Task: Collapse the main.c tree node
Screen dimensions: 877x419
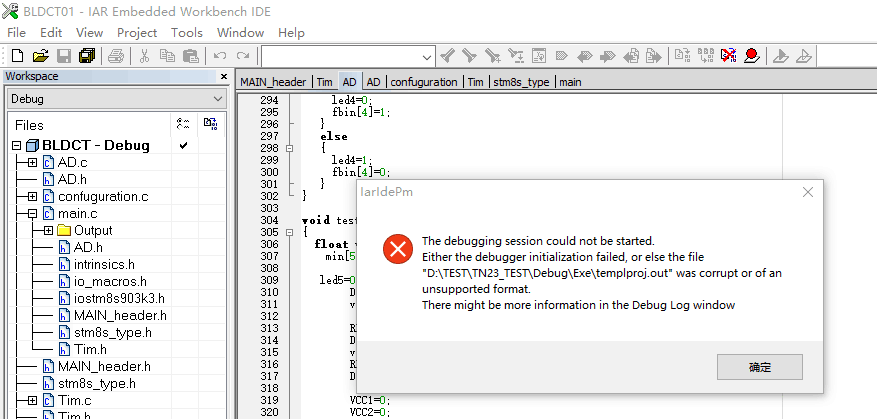Action: coord(32,214)
